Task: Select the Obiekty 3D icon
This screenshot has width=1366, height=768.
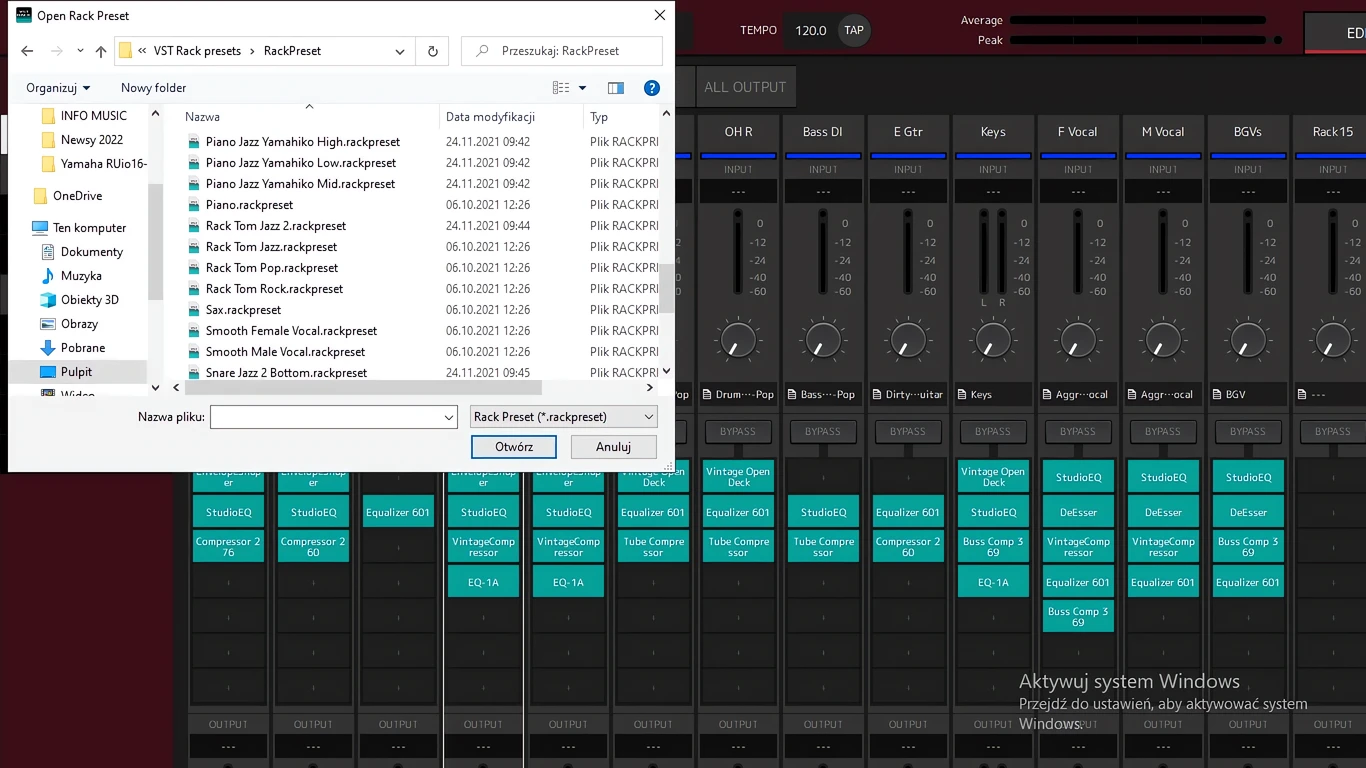Action: click(48, 300)
